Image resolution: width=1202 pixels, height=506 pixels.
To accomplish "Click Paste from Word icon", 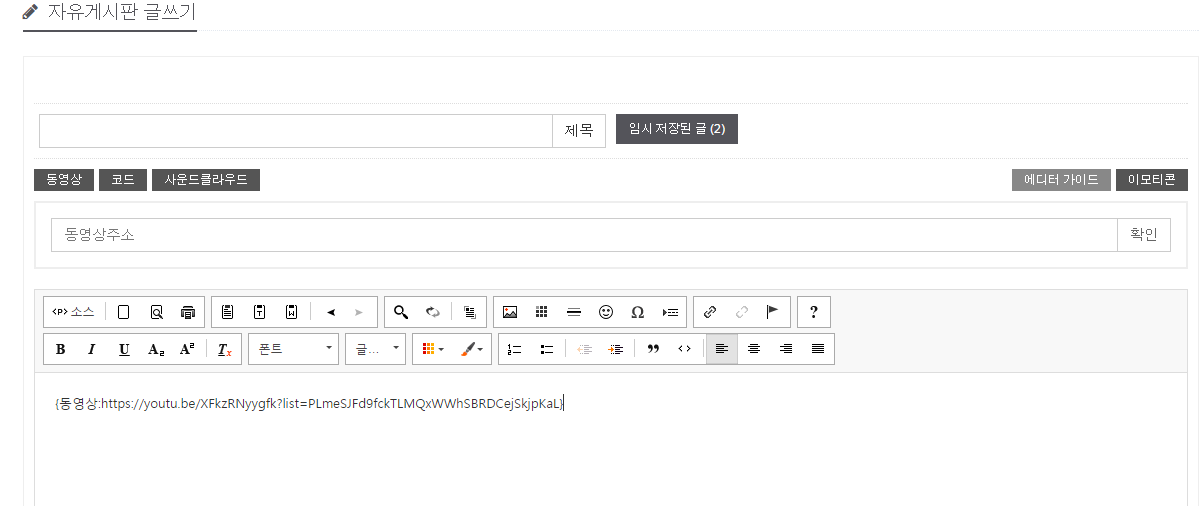I will pyautogui.click(x=291, y=312).
